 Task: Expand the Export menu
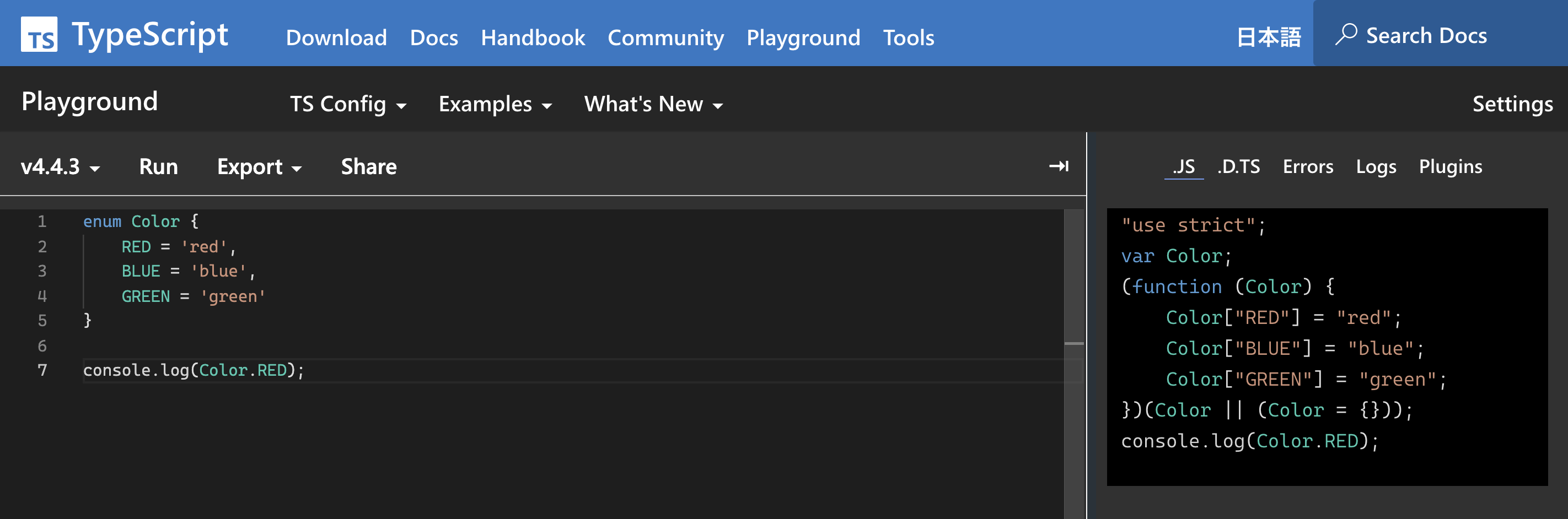(x=259, y=167)
